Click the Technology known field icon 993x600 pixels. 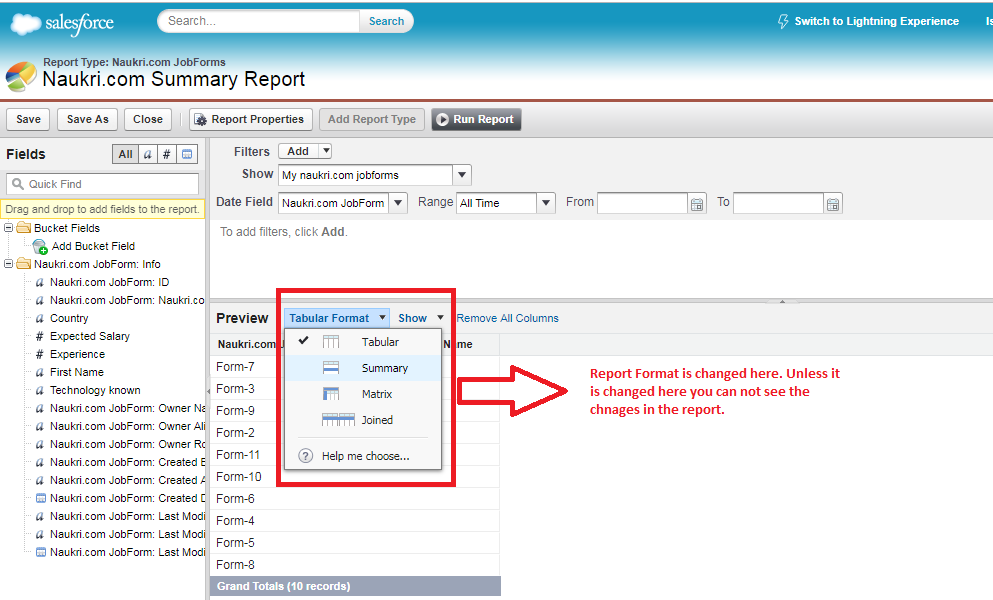39,390
